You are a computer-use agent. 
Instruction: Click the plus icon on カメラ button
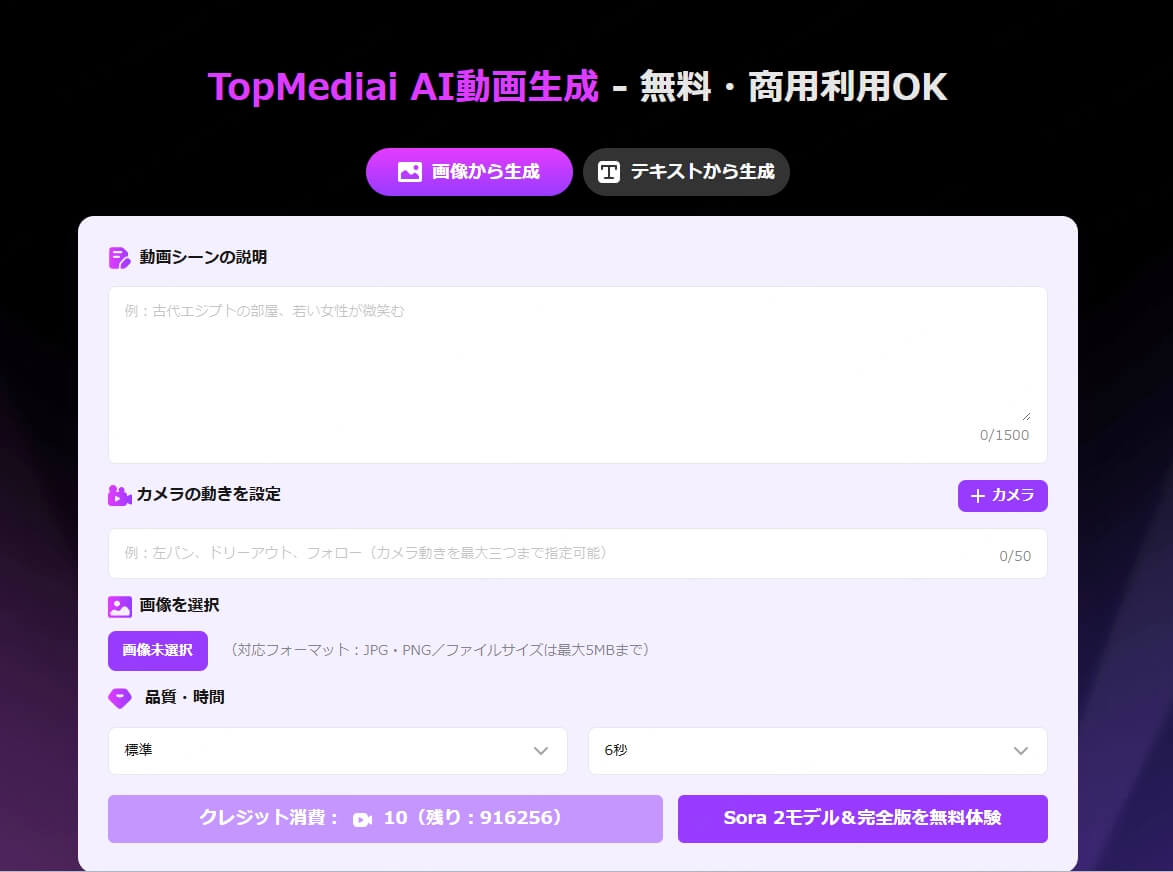click(978, 496)
